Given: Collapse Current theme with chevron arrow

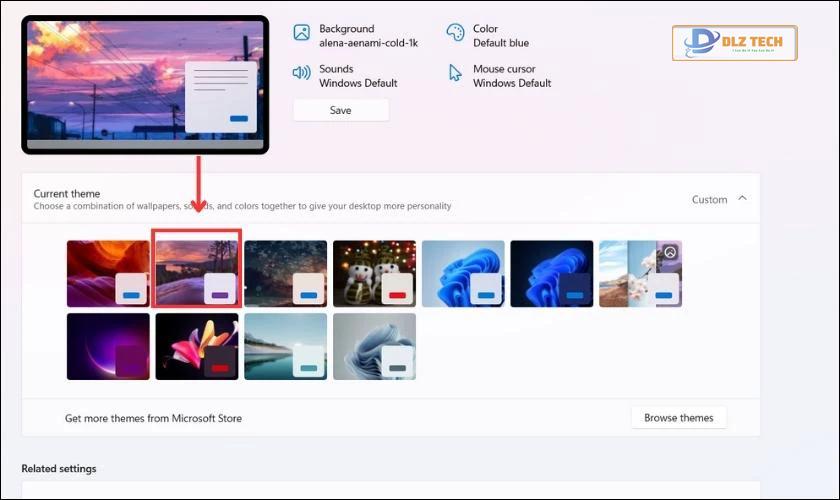Looking at the screenshot, I should click(742, 198).
